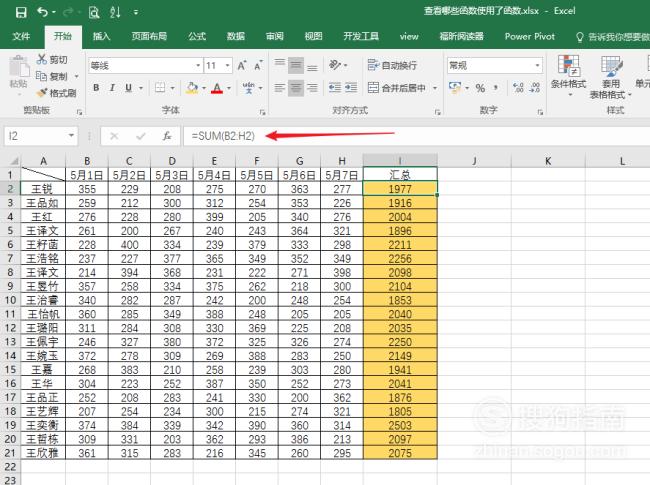Apply the red Font Color
This screenshot has width=650, height=485.
(x=217, y=88)
